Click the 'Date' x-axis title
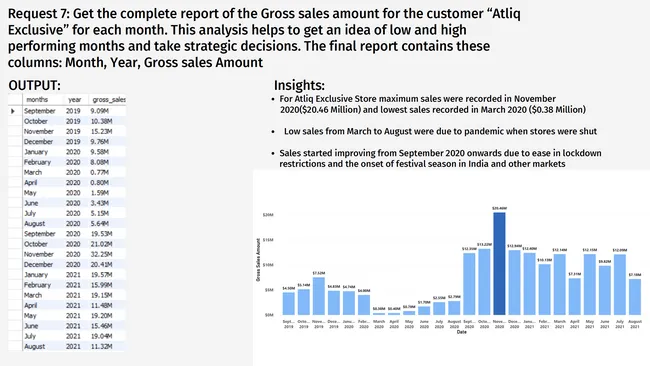 click(461, 332)
